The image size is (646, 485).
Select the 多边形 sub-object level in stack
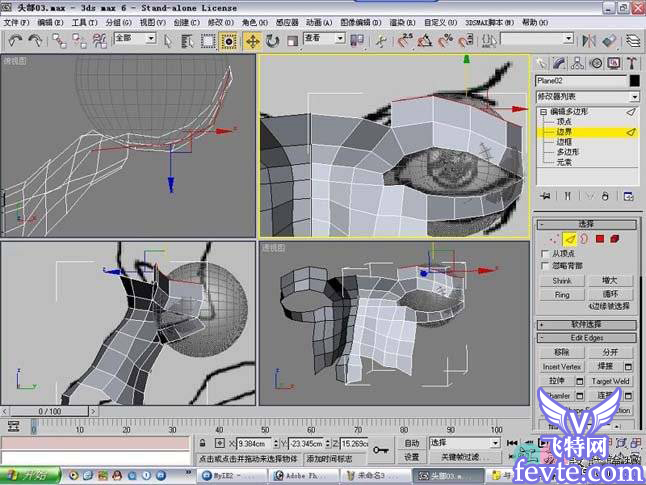[568, 152]
